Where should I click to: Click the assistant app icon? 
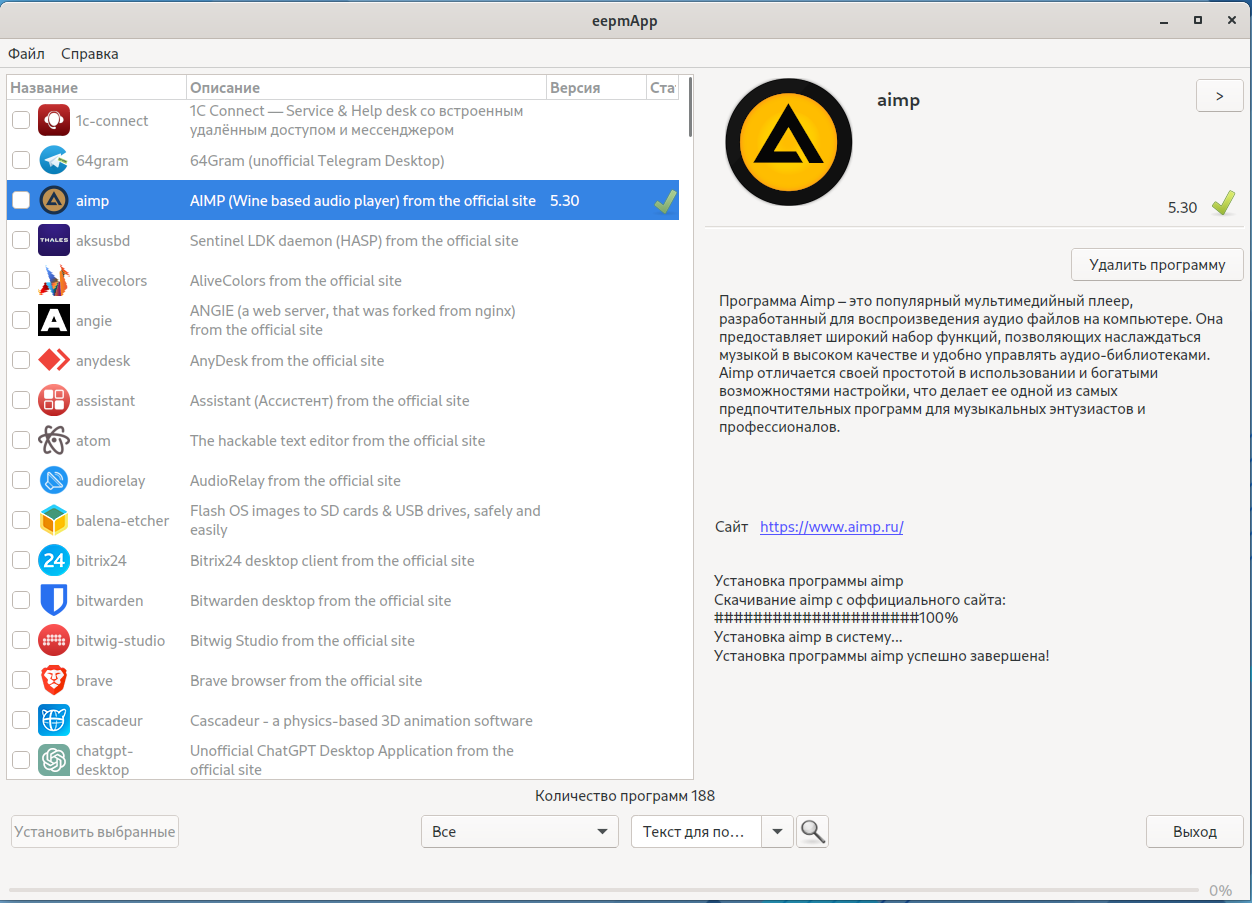pos(54,400)
